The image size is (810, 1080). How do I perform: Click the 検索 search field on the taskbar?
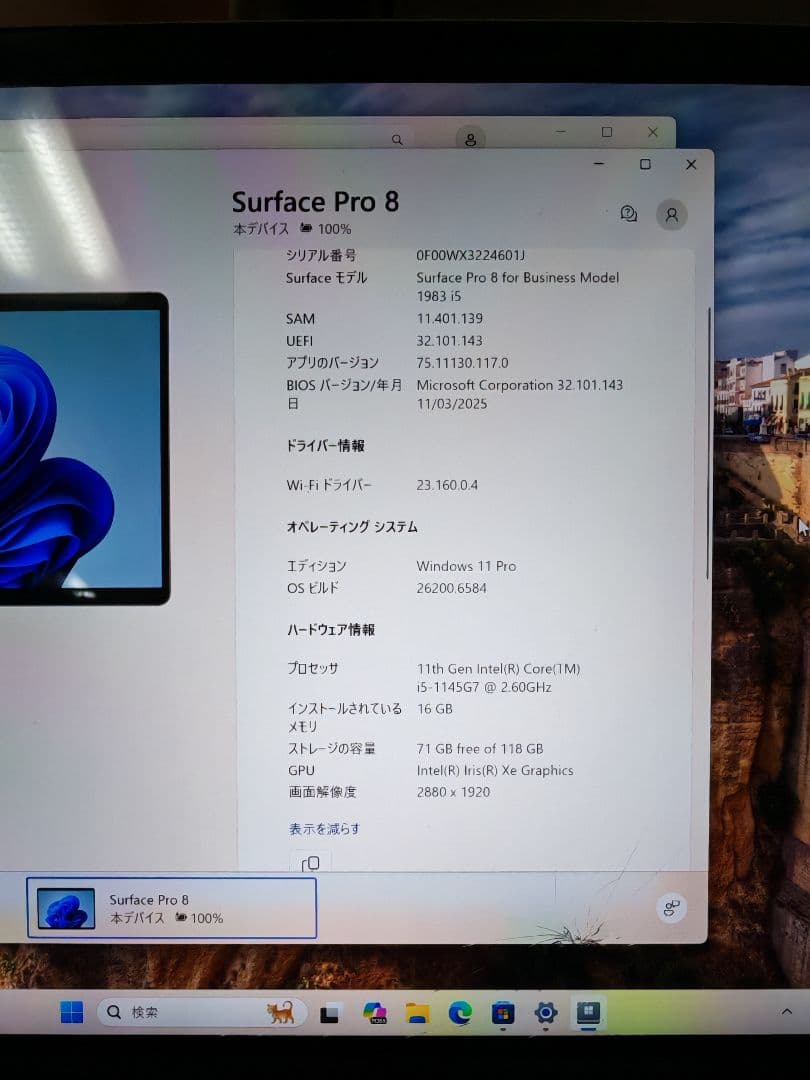point(180,1012)
